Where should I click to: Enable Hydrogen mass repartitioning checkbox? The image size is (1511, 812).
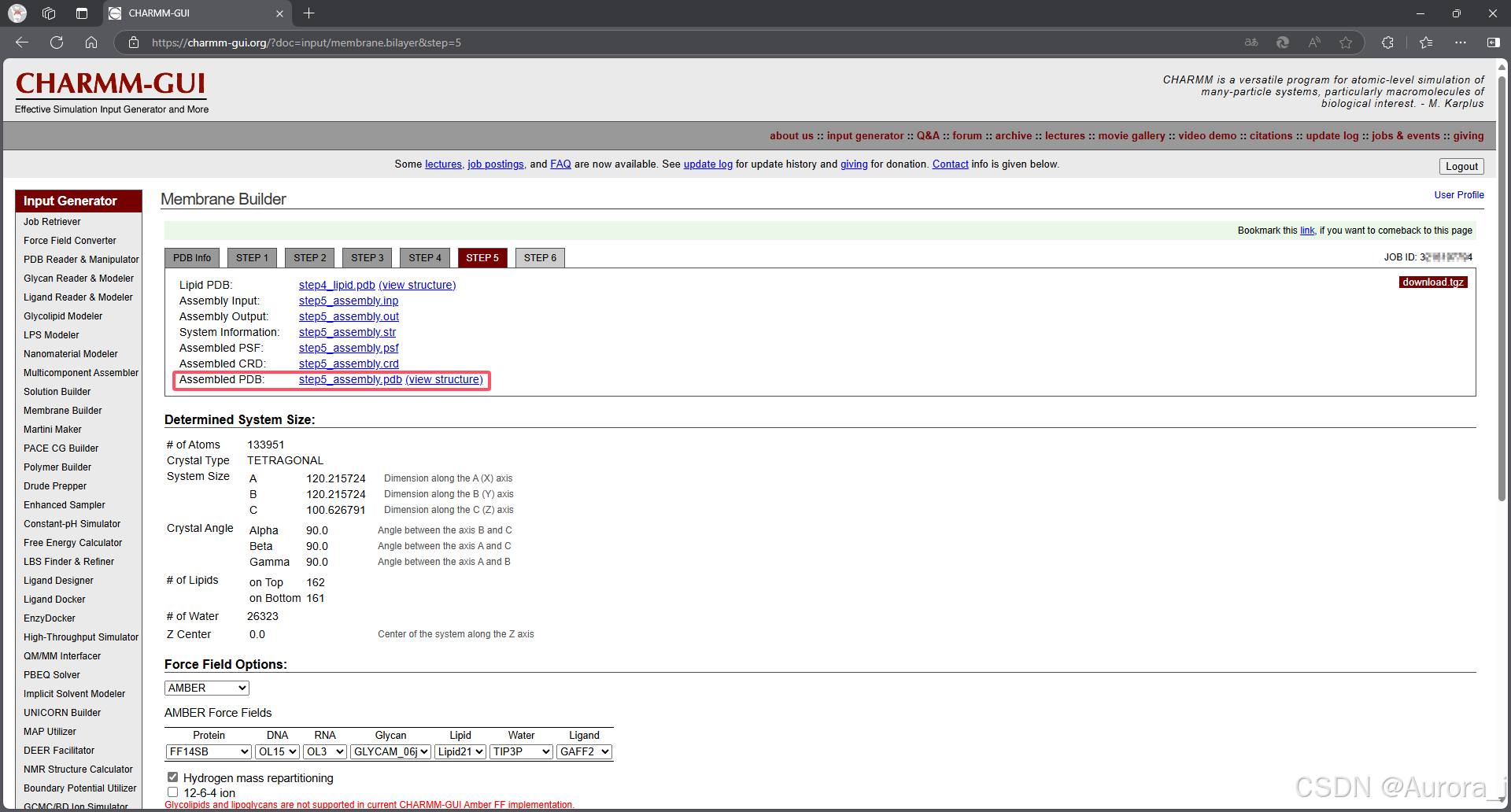point(172,777)
